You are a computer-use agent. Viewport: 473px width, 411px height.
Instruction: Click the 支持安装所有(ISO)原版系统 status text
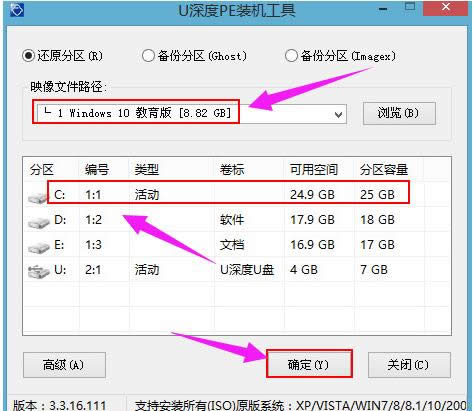pos(300,405)
